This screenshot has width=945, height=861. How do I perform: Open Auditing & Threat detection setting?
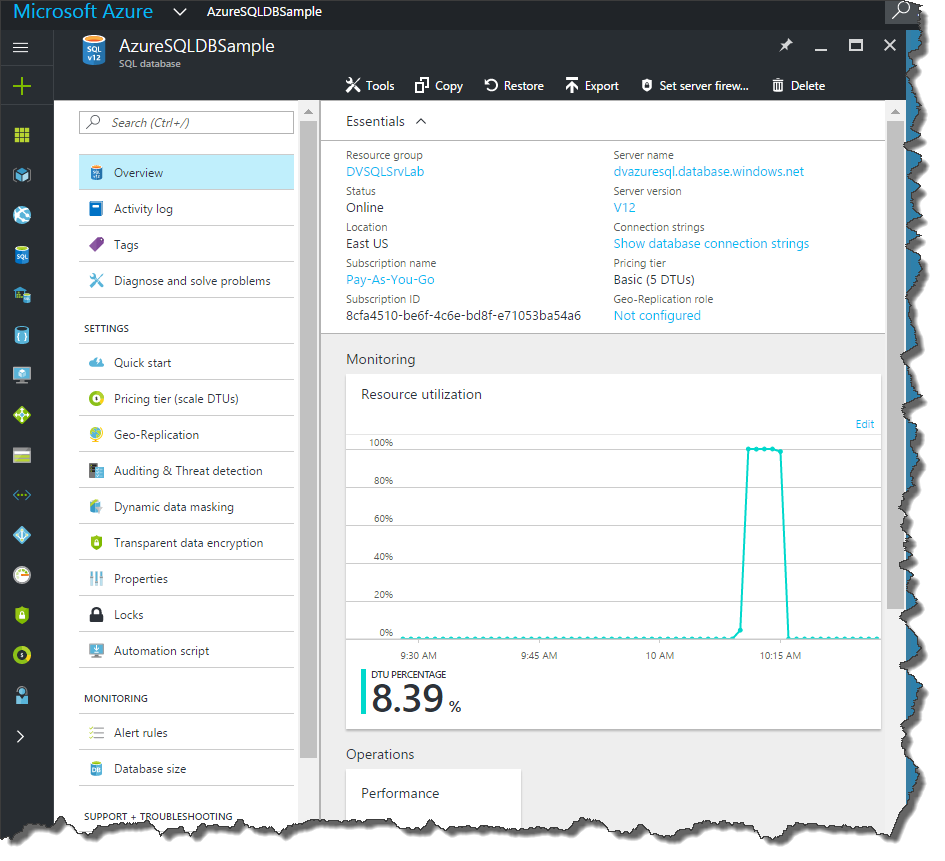tap(186, 471)
